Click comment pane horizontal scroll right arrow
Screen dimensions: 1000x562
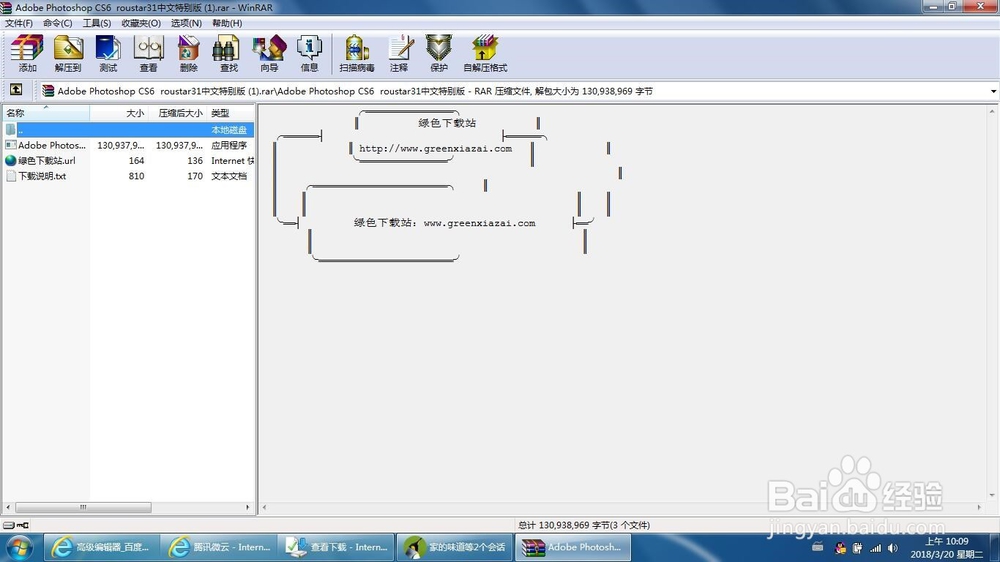click(980, 508)
